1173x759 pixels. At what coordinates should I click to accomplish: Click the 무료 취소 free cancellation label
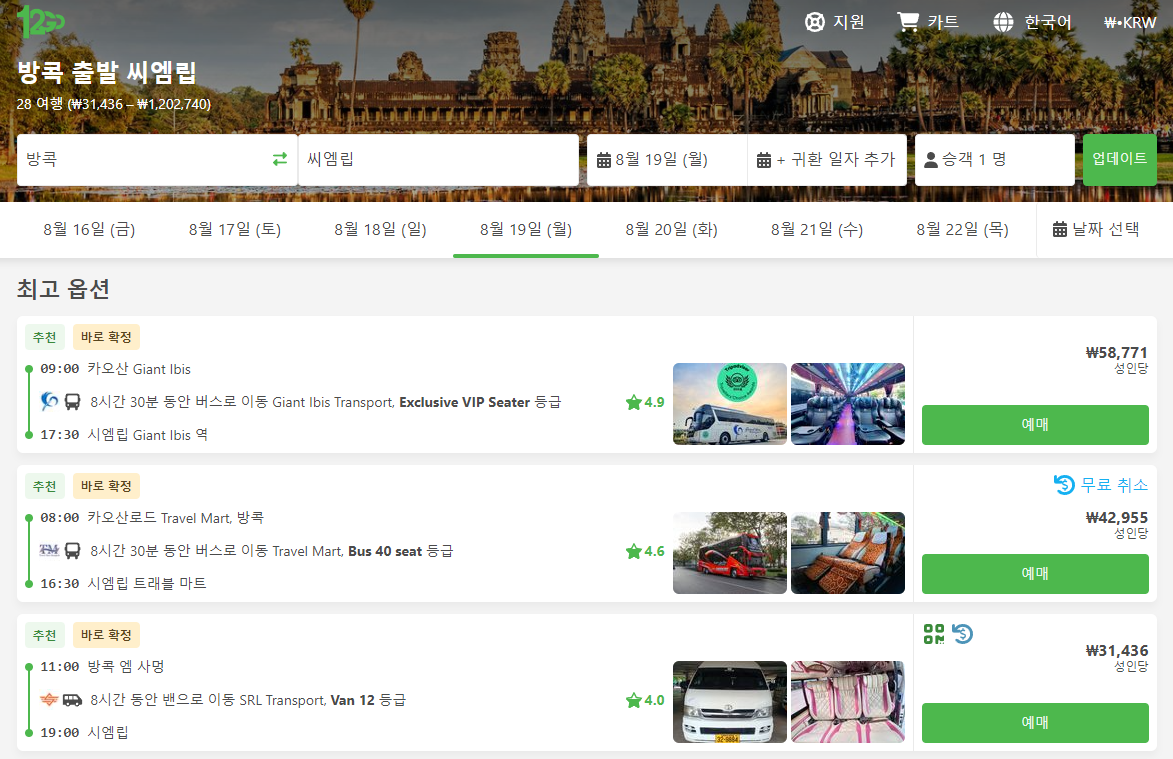(1100, 485)
